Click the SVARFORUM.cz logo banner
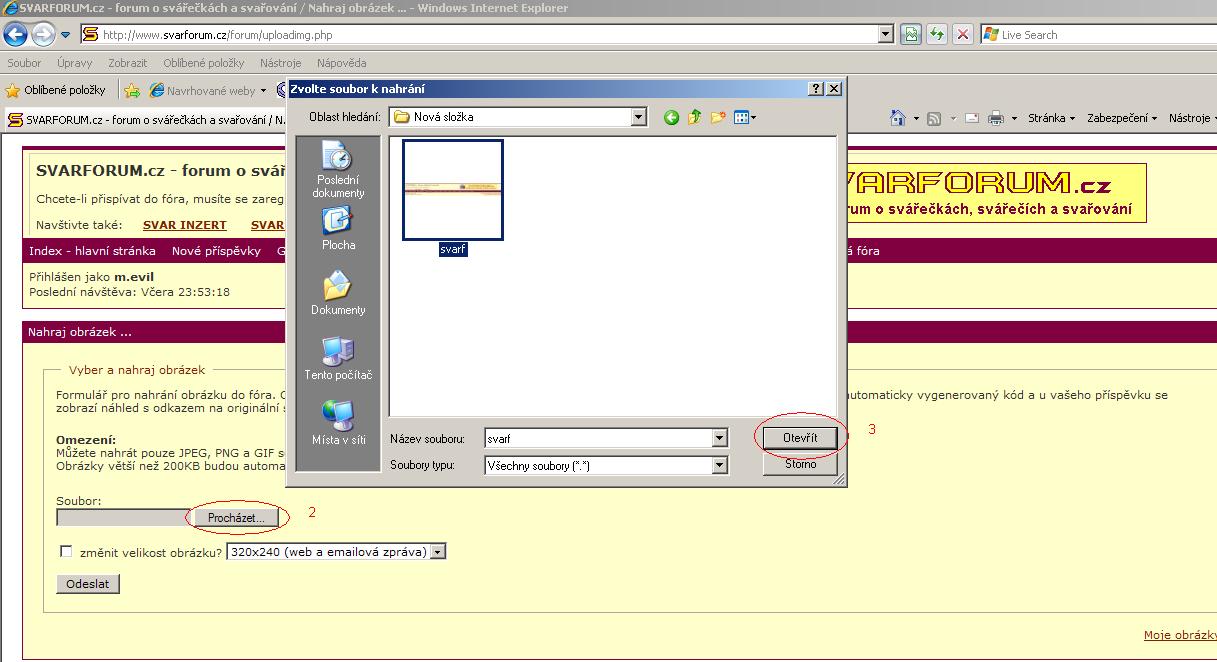This screenshot has height=662, width=1217. 996,193
